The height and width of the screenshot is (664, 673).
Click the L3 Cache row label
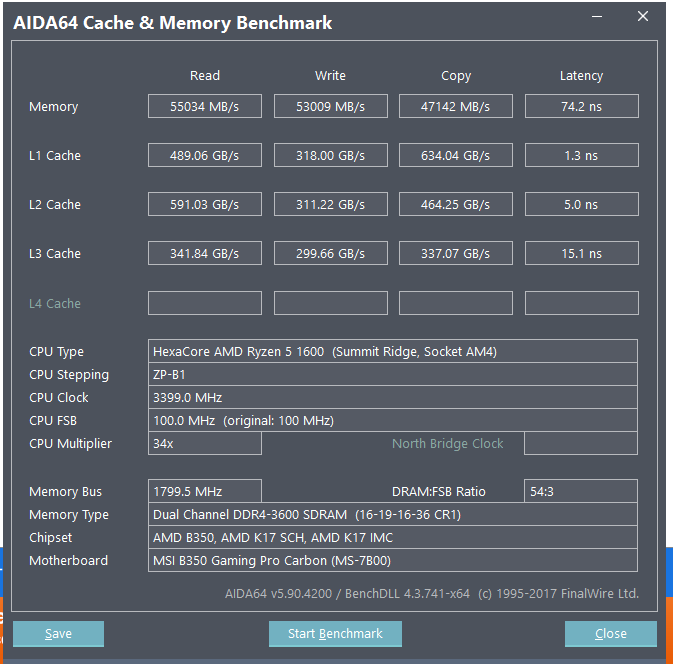click(55, 253)
